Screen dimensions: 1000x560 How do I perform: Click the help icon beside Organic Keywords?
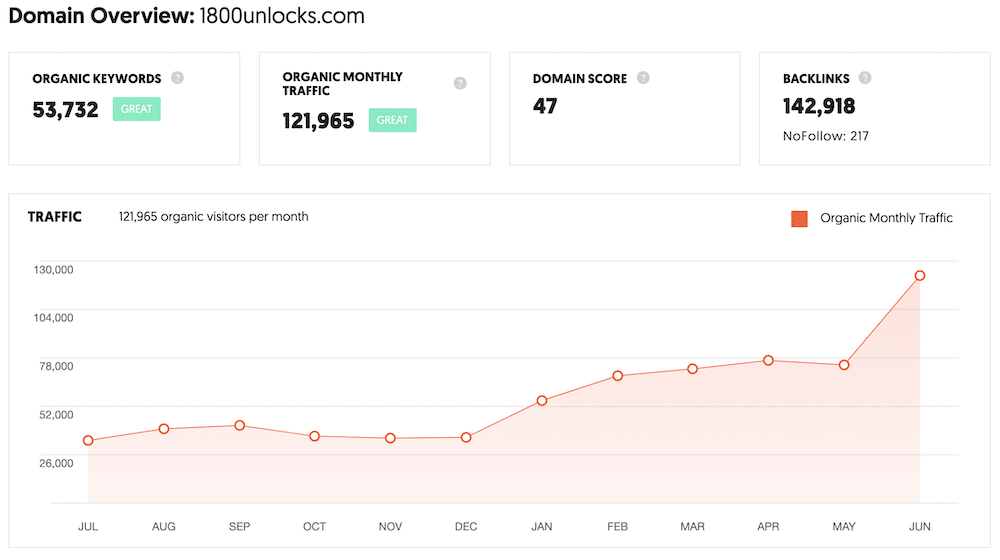click(178, 78)
